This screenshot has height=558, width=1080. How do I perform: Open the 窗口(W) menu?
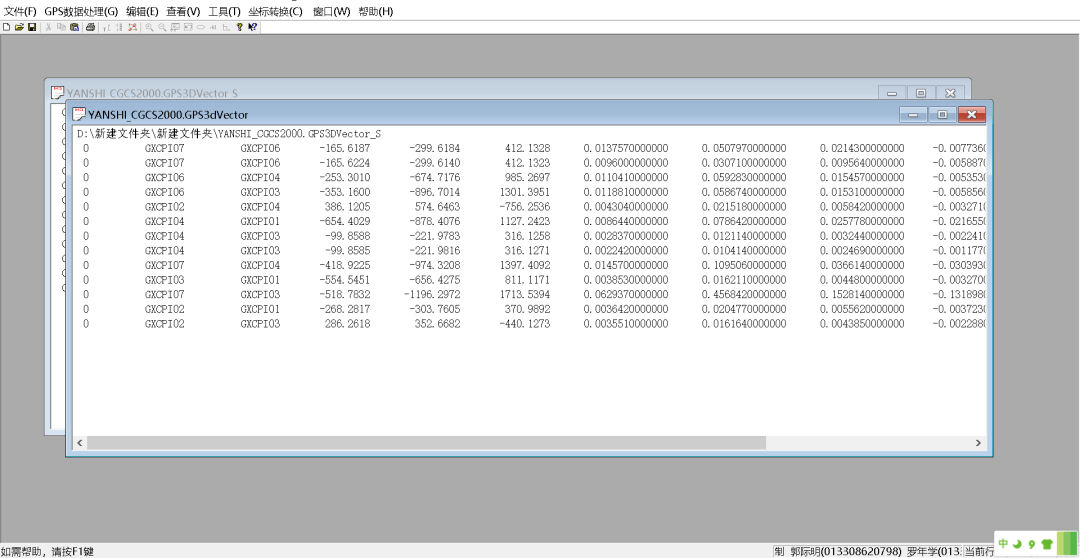(x=331, y=11)
